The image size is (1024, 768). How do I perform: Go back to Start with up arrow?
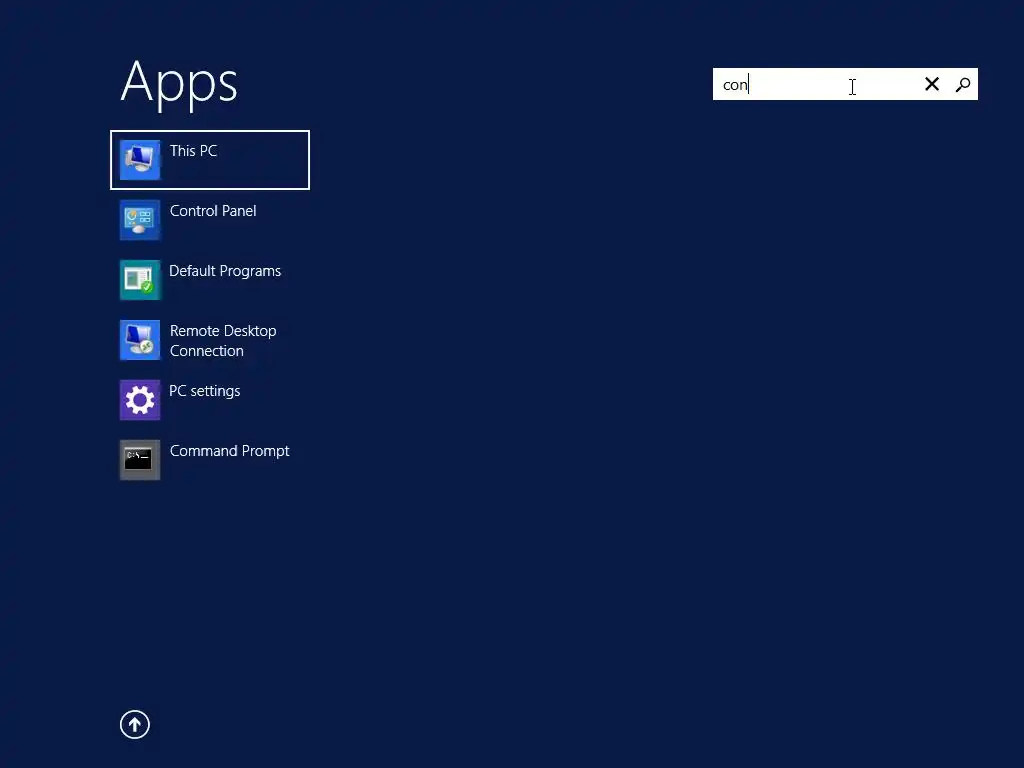tap(135, 724)
